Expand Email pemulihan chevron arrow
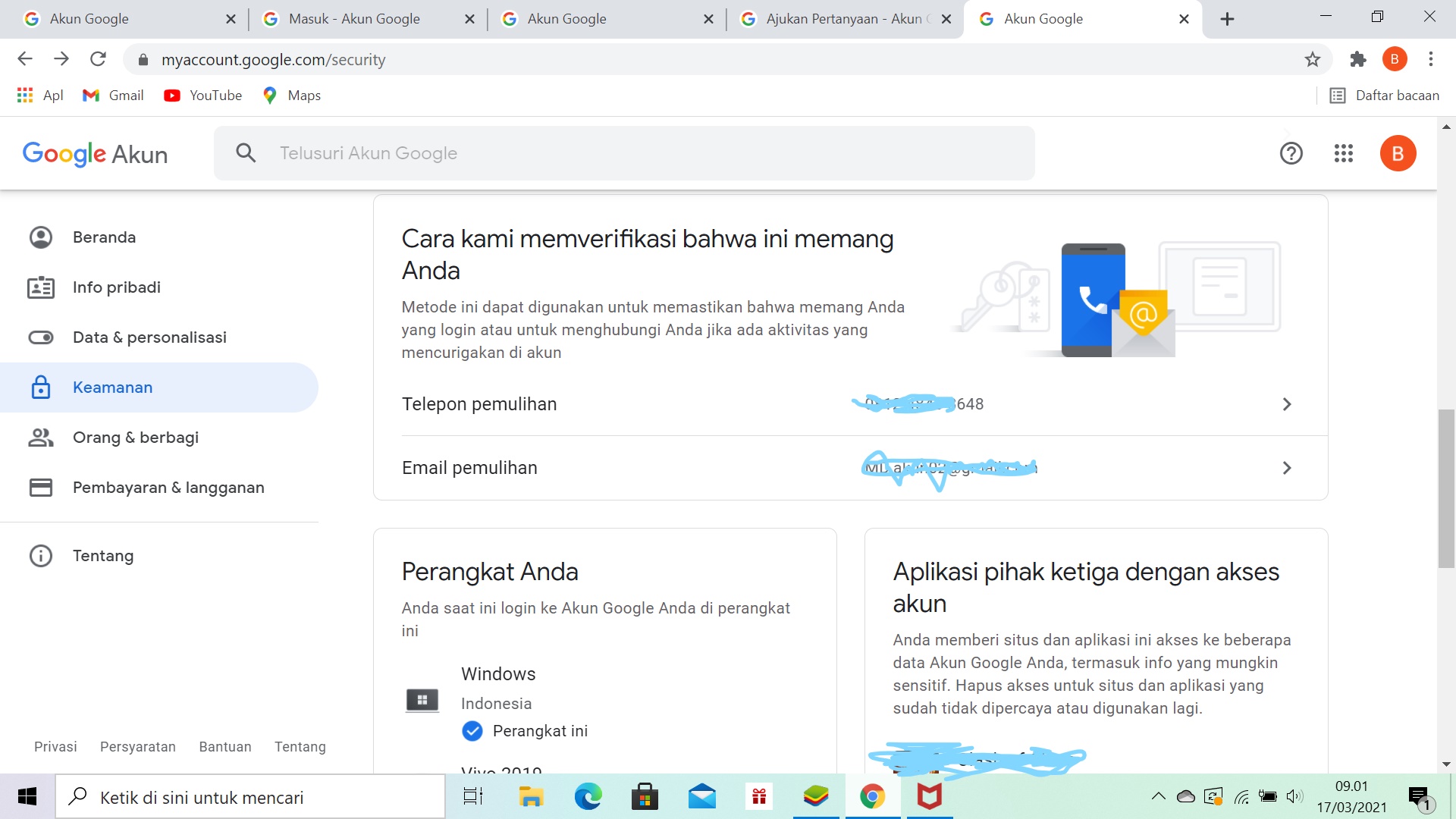 pyautogui.click(x=1286, y=468)
